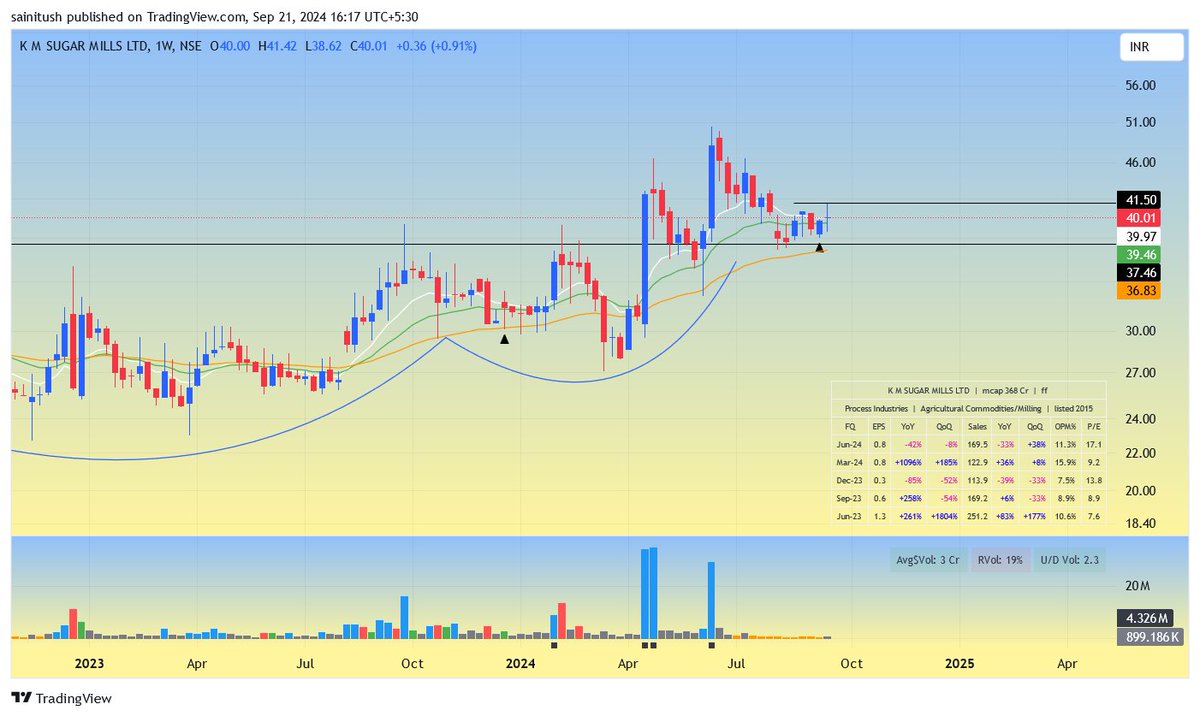
Task: Click the 17.1 P/E value
Action: (1094, 445)
